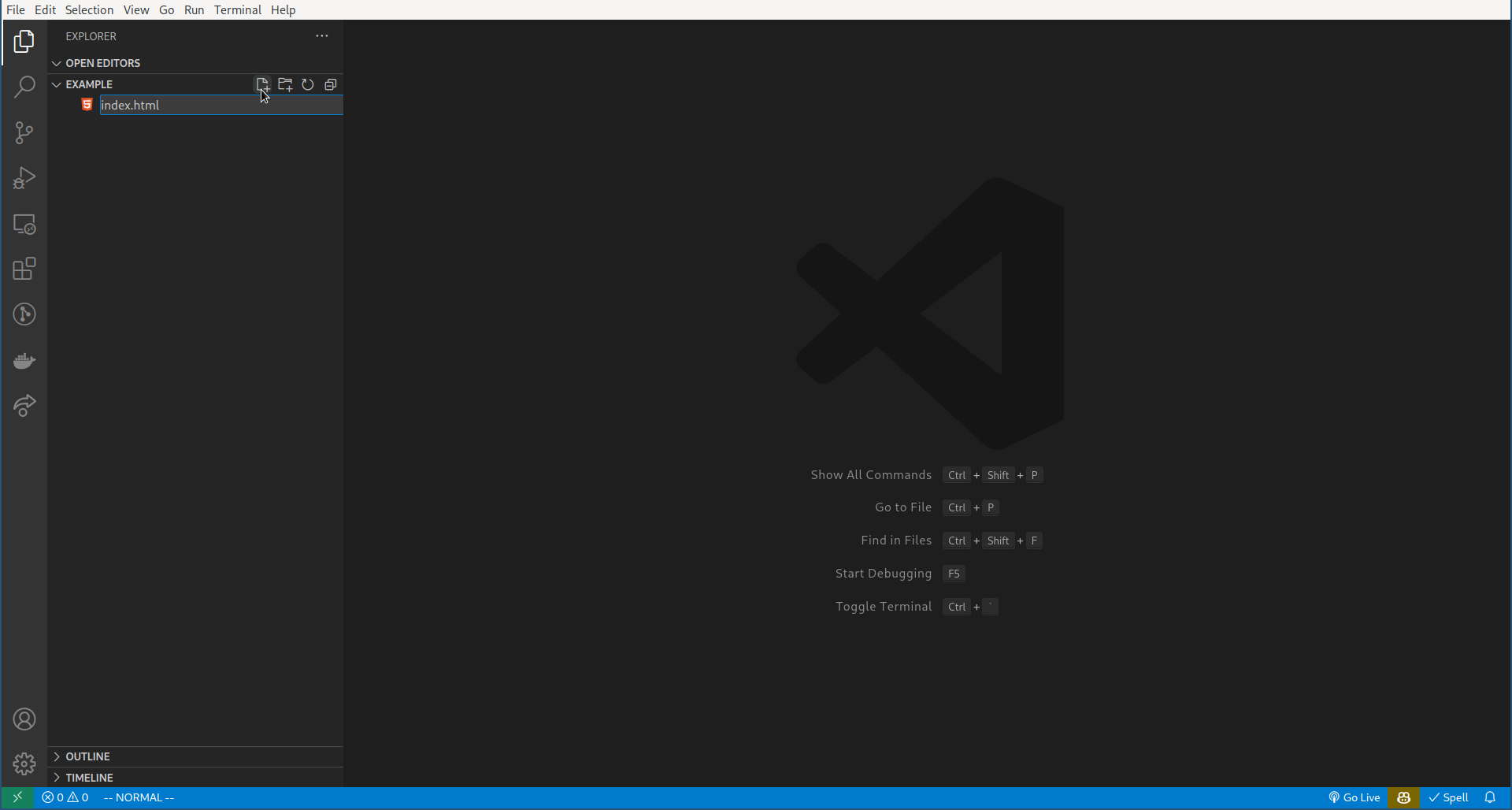
Task: Create a new file in the Explorer
Action: 262,84
